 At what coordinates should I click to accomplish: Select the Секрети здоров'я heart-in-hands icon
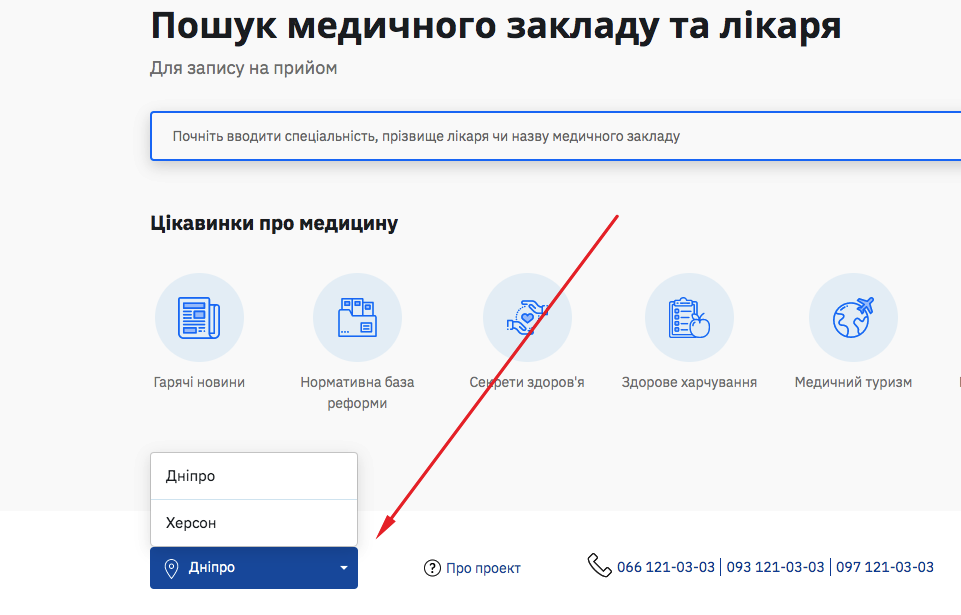(528, 316)
